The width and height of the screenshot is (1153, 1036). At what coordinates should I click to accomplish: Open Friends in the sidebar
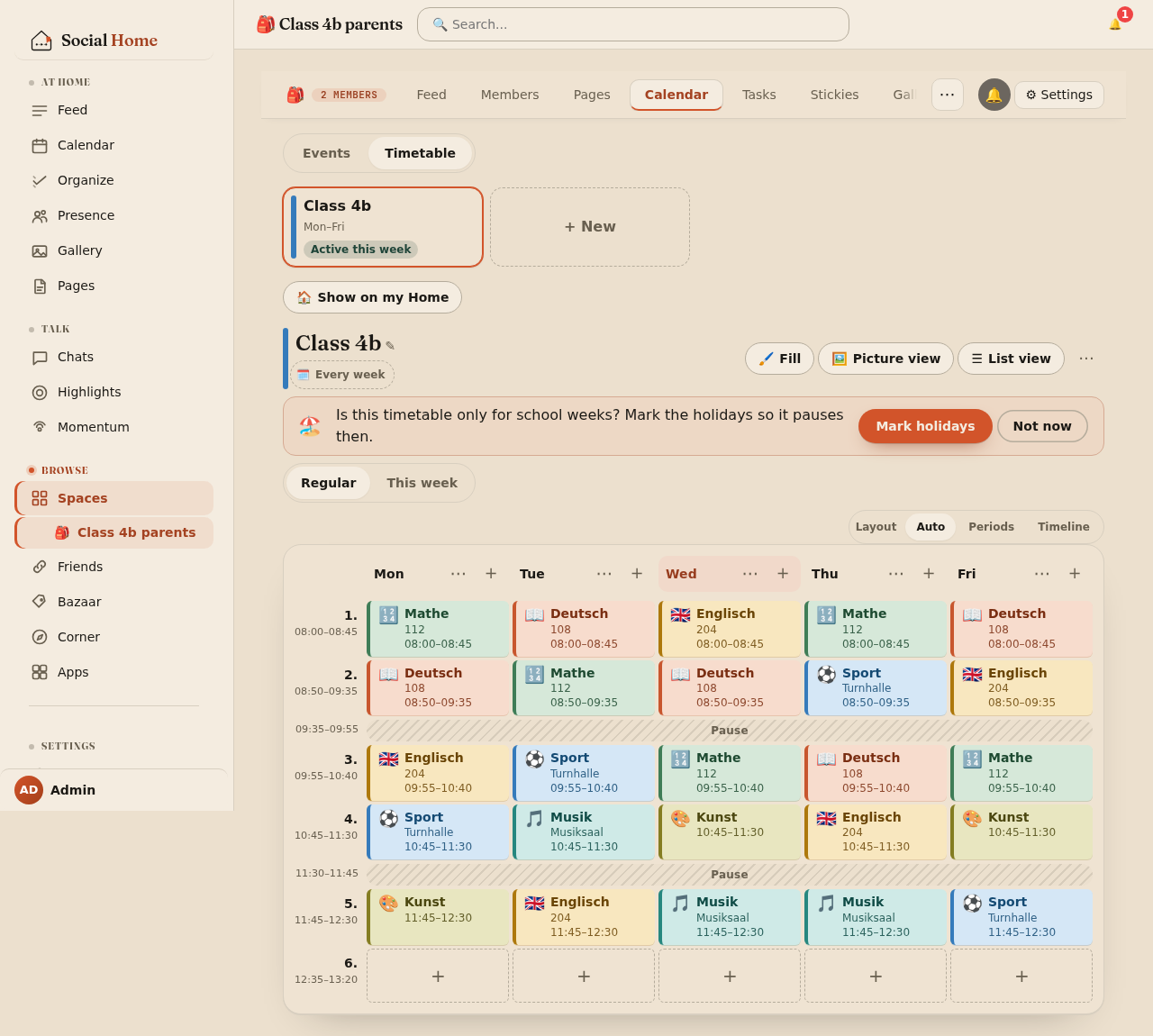pyautogui.click(x=113, y=567)
